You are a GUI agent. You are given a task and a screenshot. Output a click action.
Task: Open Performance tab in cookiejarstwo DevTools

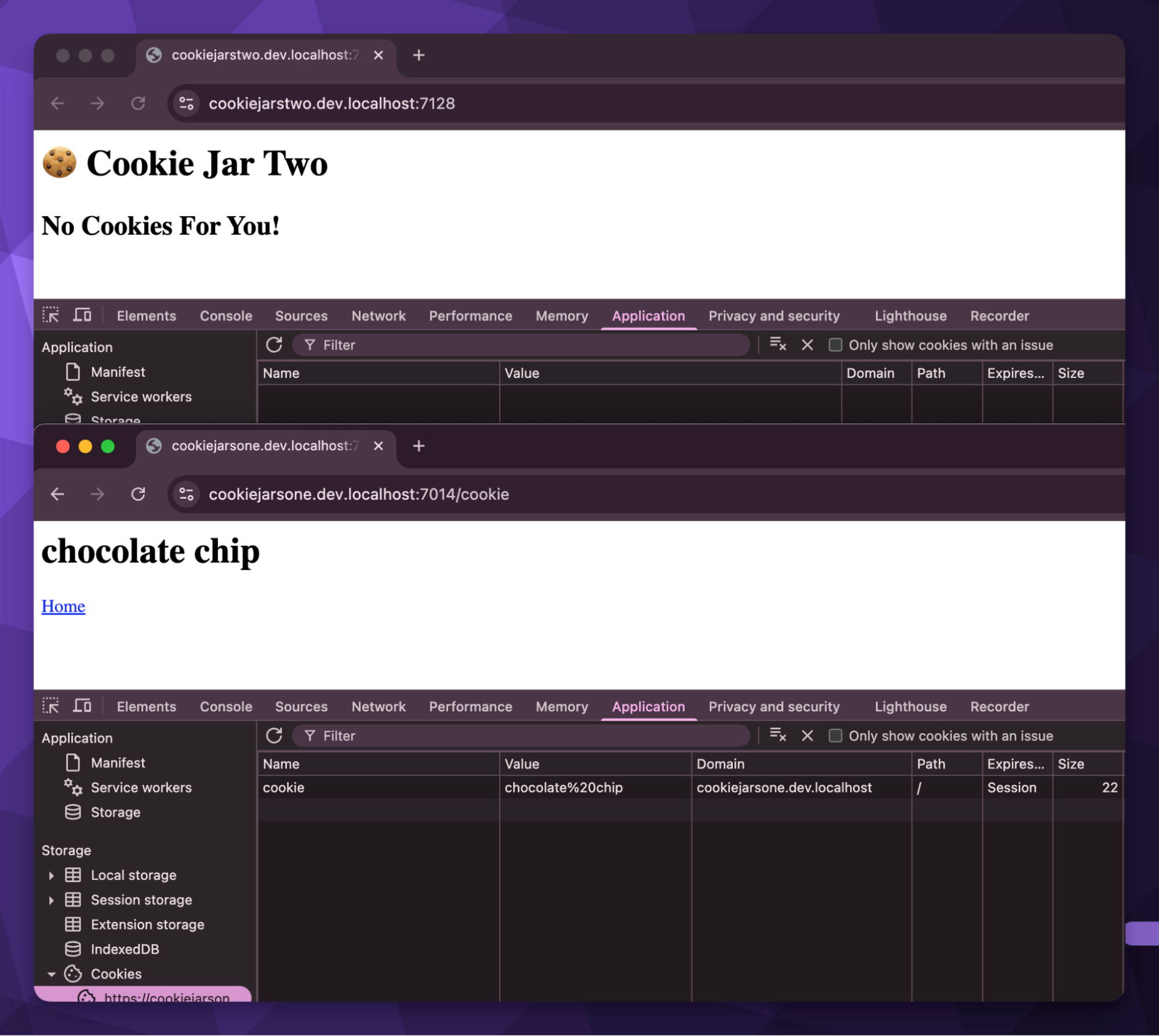click(x=470, y=316)
